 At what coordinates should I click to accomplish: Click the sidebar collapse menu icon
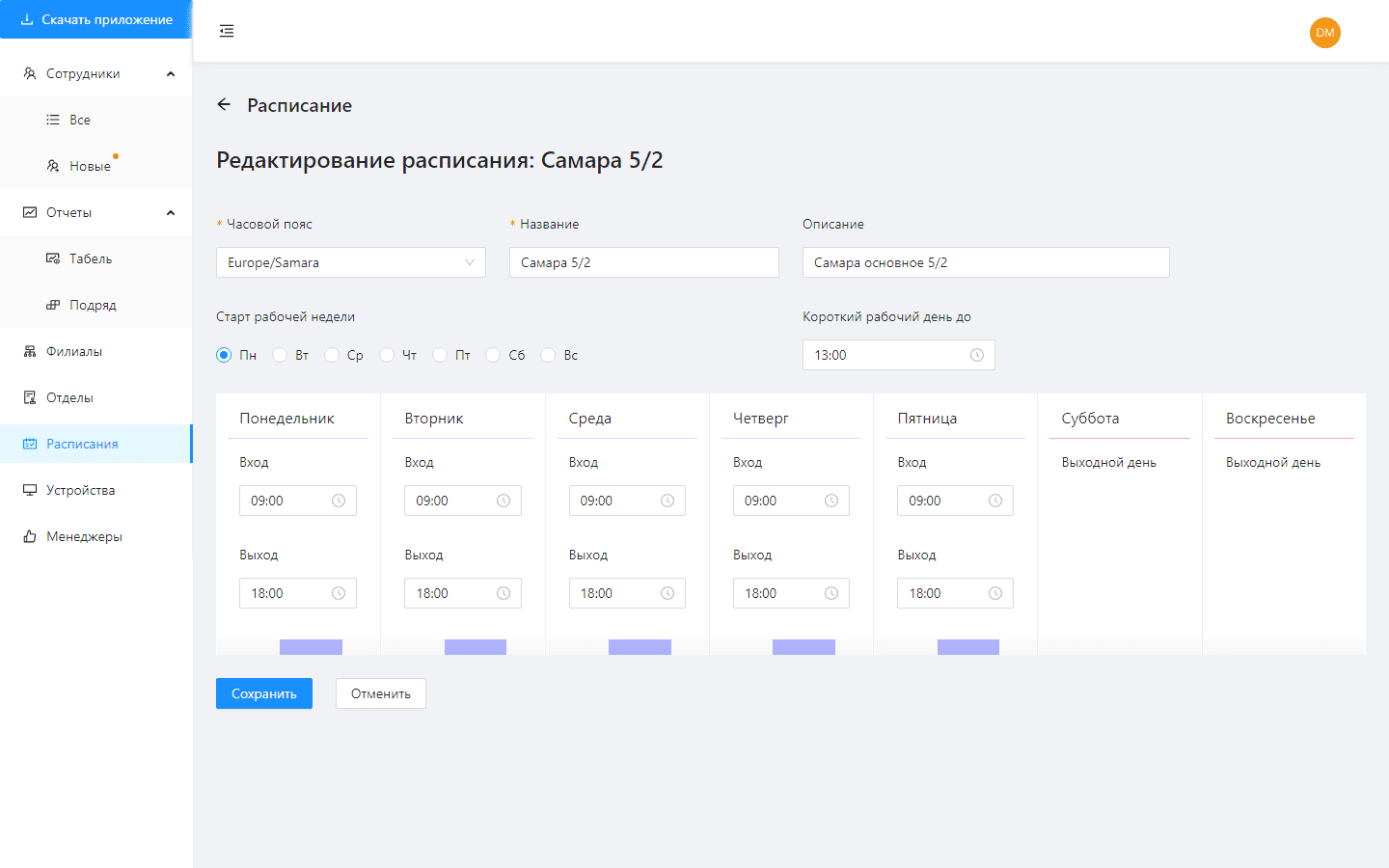click(227, 31)
